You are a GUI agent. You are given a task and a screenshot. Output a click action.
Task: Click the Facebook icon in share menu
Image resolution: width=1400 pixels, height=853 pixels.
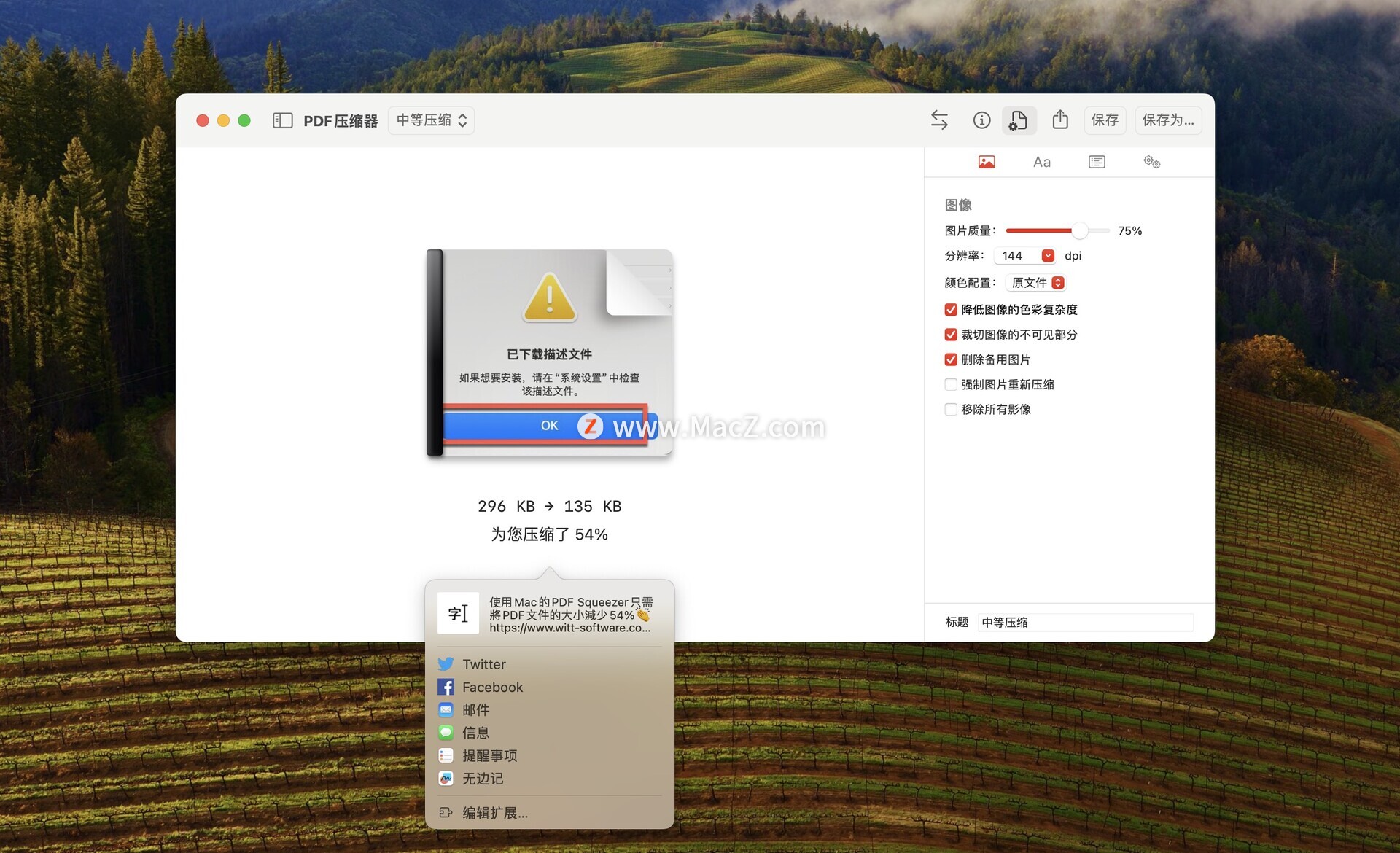click(x=446, y=687)
